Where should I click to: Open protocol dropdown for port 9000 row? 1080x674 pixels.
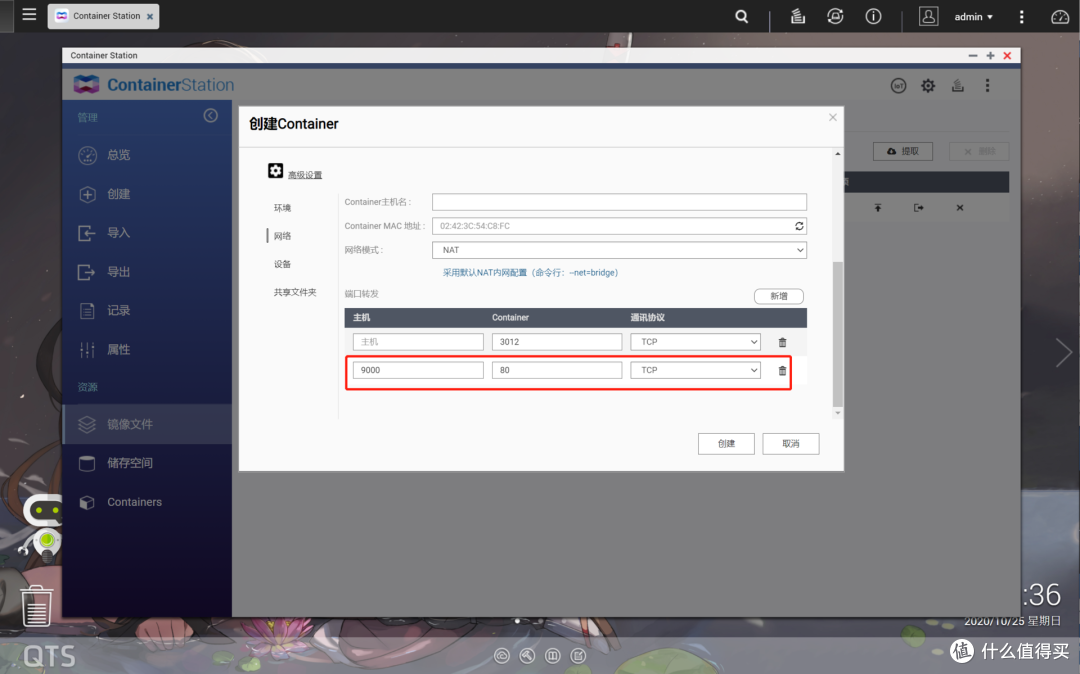(x=695, y=370)
